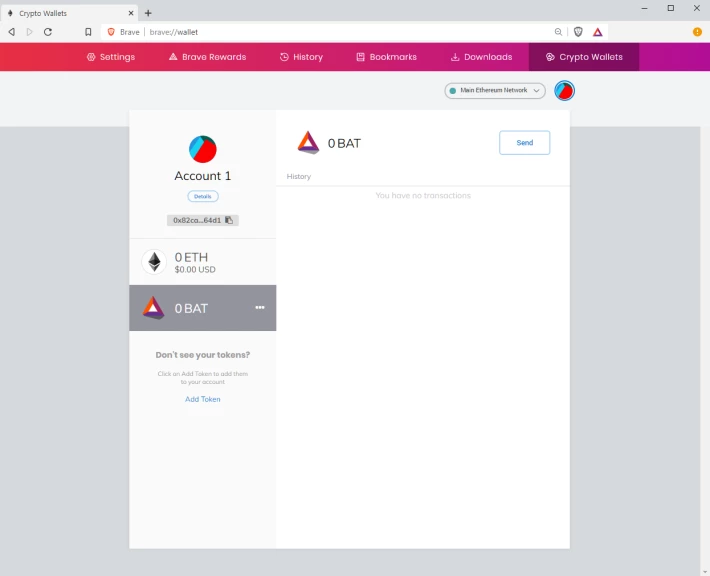Click the BAT logo in the main panel header
The width and height of the screenshot is (710, 576).
[308, 143]
